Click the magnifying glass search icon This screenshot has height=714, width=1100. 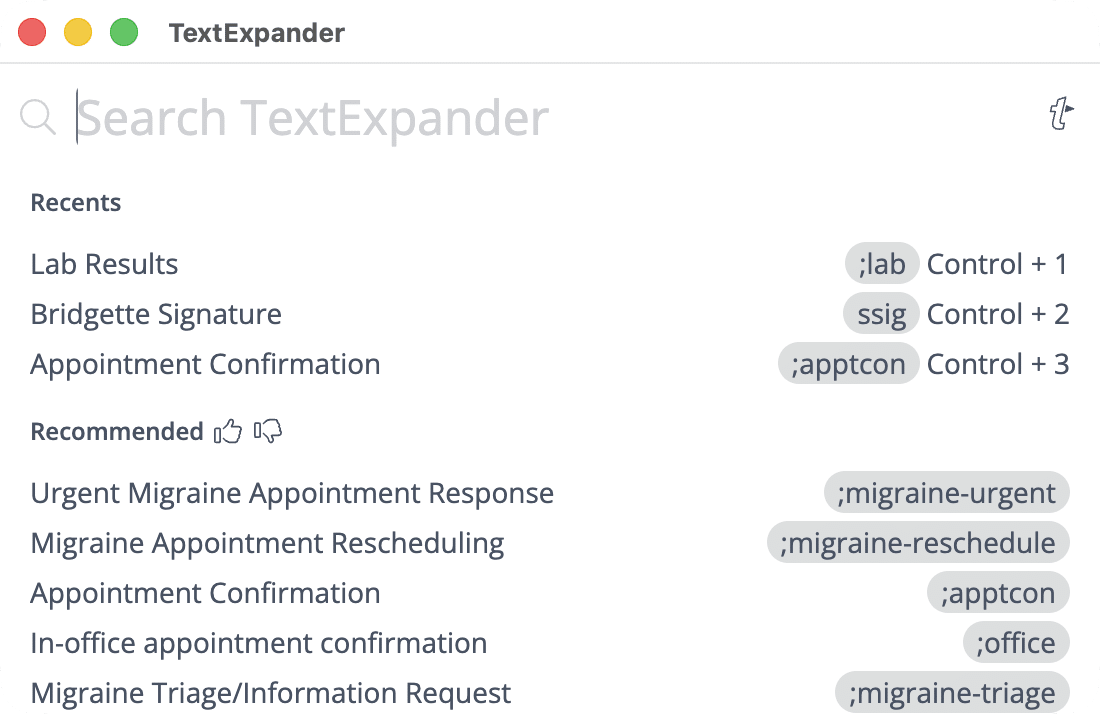point(38,118)
